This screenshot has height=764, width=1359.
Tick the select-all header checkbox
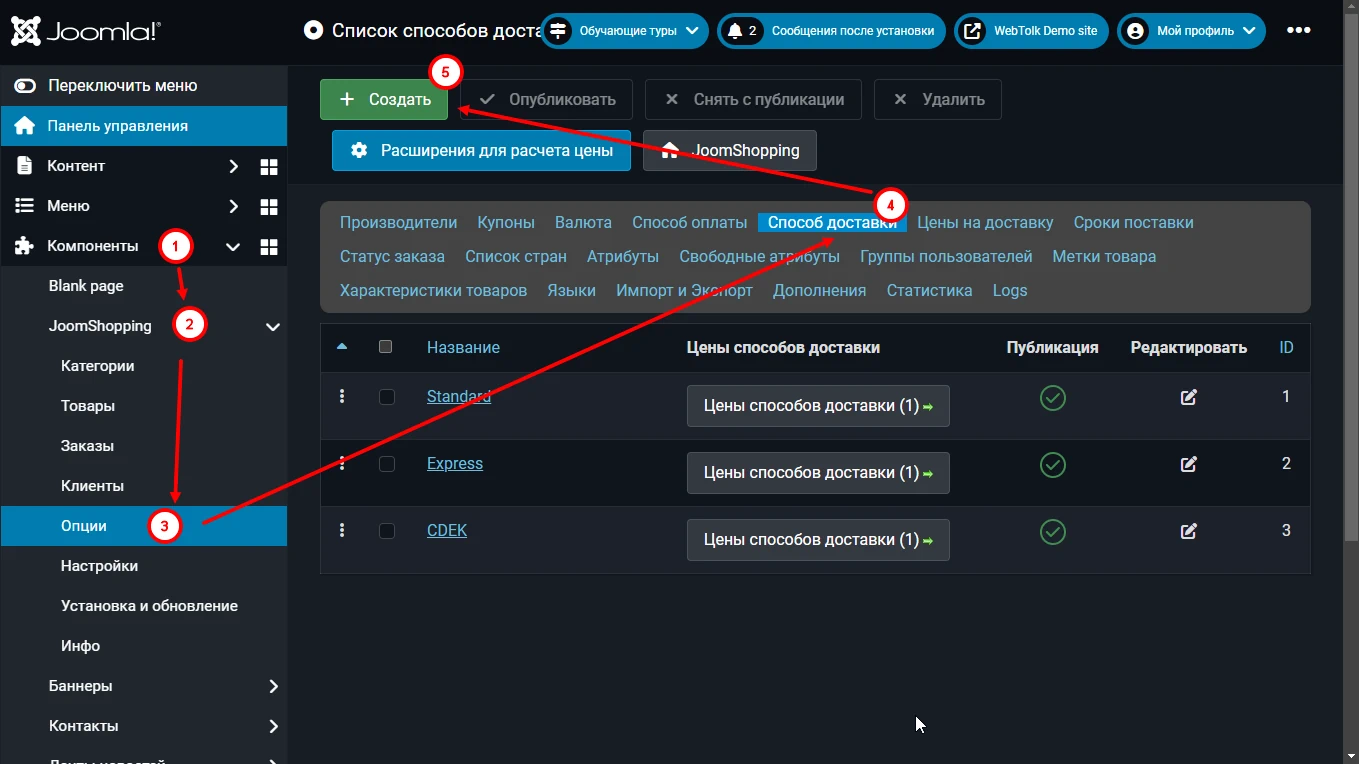coord(386,347)
